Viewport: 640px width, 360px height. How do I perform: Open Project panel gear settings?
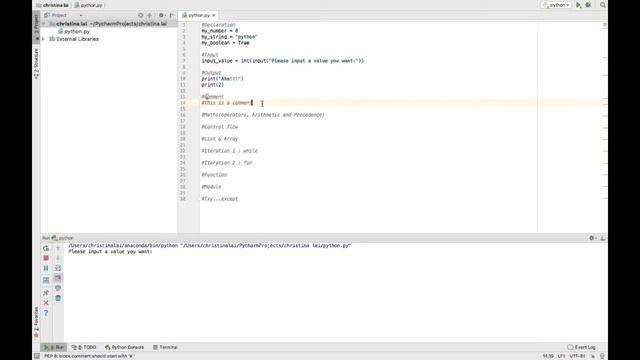(161, 15)
